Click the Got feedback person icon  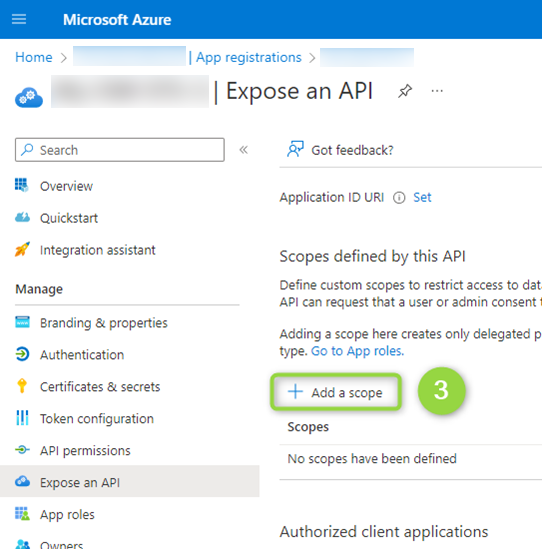(295, 149)
